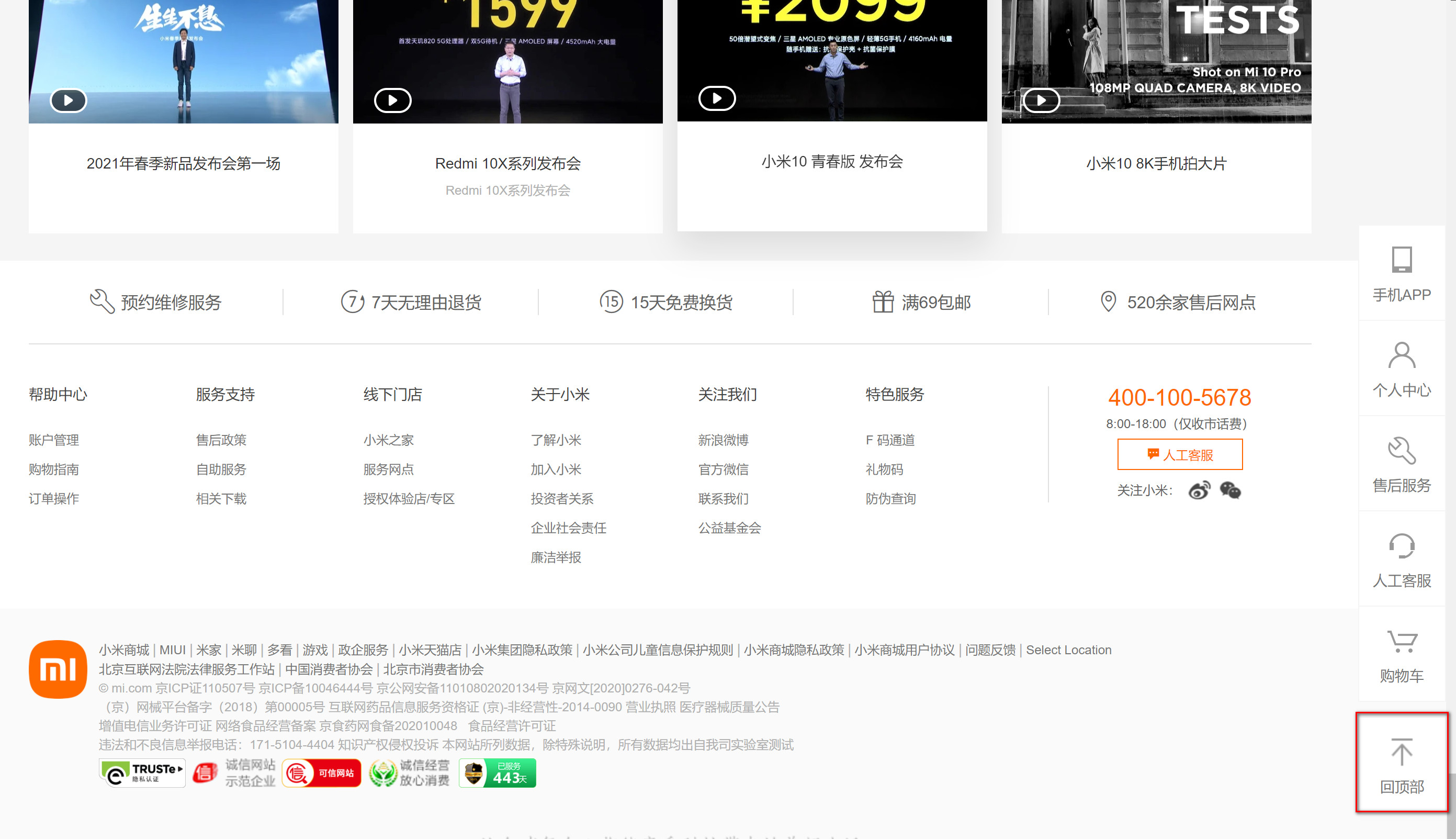Click Select Location in the footer
Screen dimensions: 1456x839
pos(1068,650)
